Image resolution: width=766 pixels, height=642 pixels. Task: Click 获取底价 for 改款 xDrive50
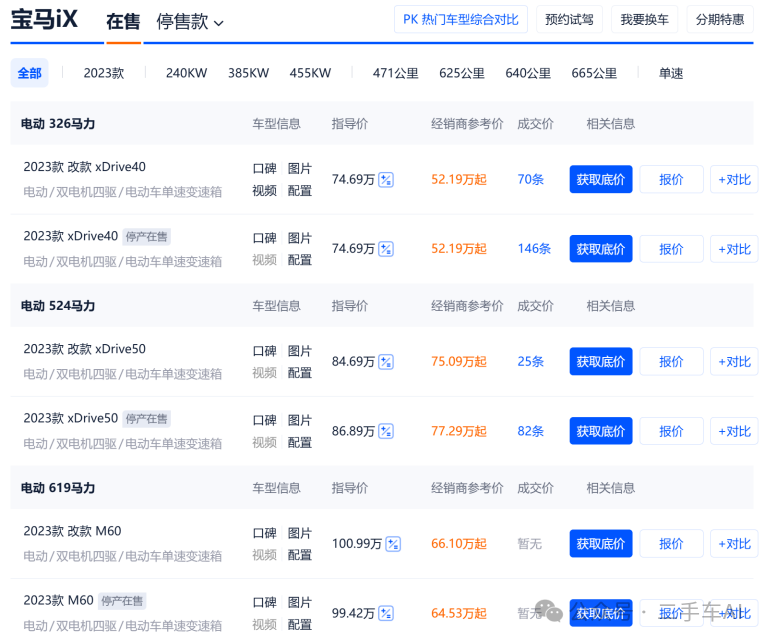click(x=601, y=362)
